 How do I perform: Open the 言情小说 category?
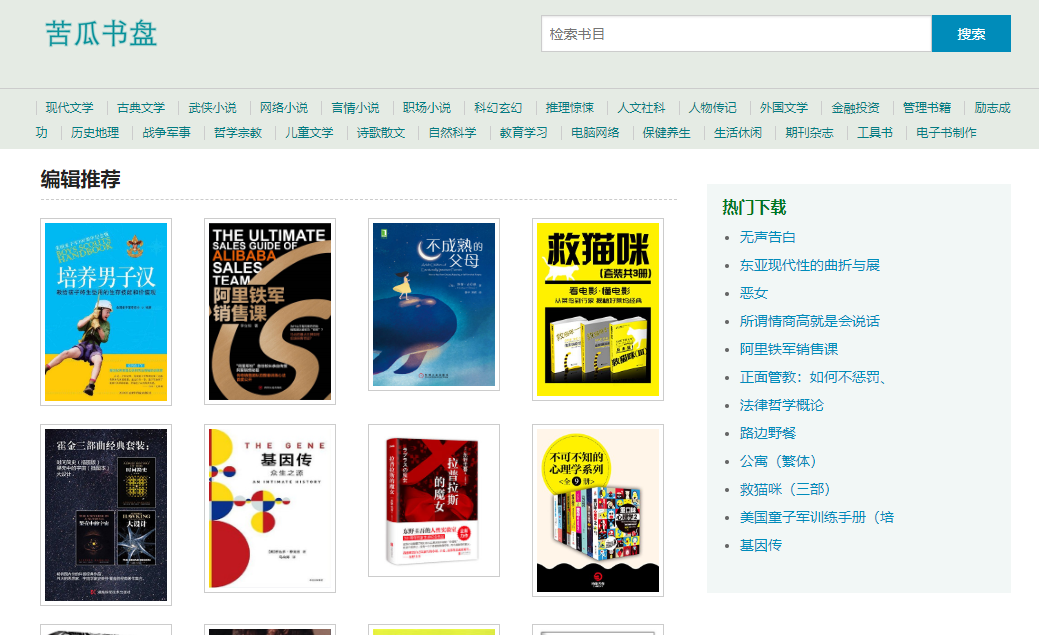[355, 107]
